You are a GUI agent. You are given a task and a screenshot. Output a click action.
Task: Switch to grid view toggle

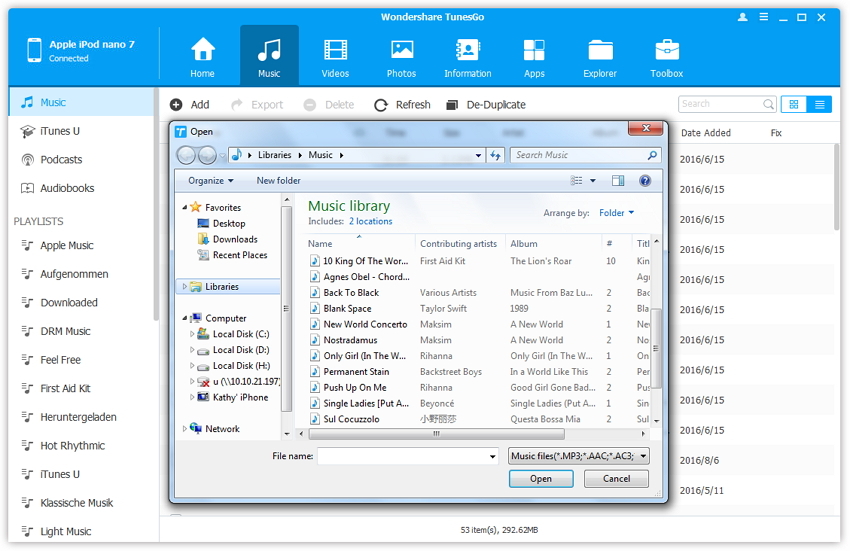794,104
